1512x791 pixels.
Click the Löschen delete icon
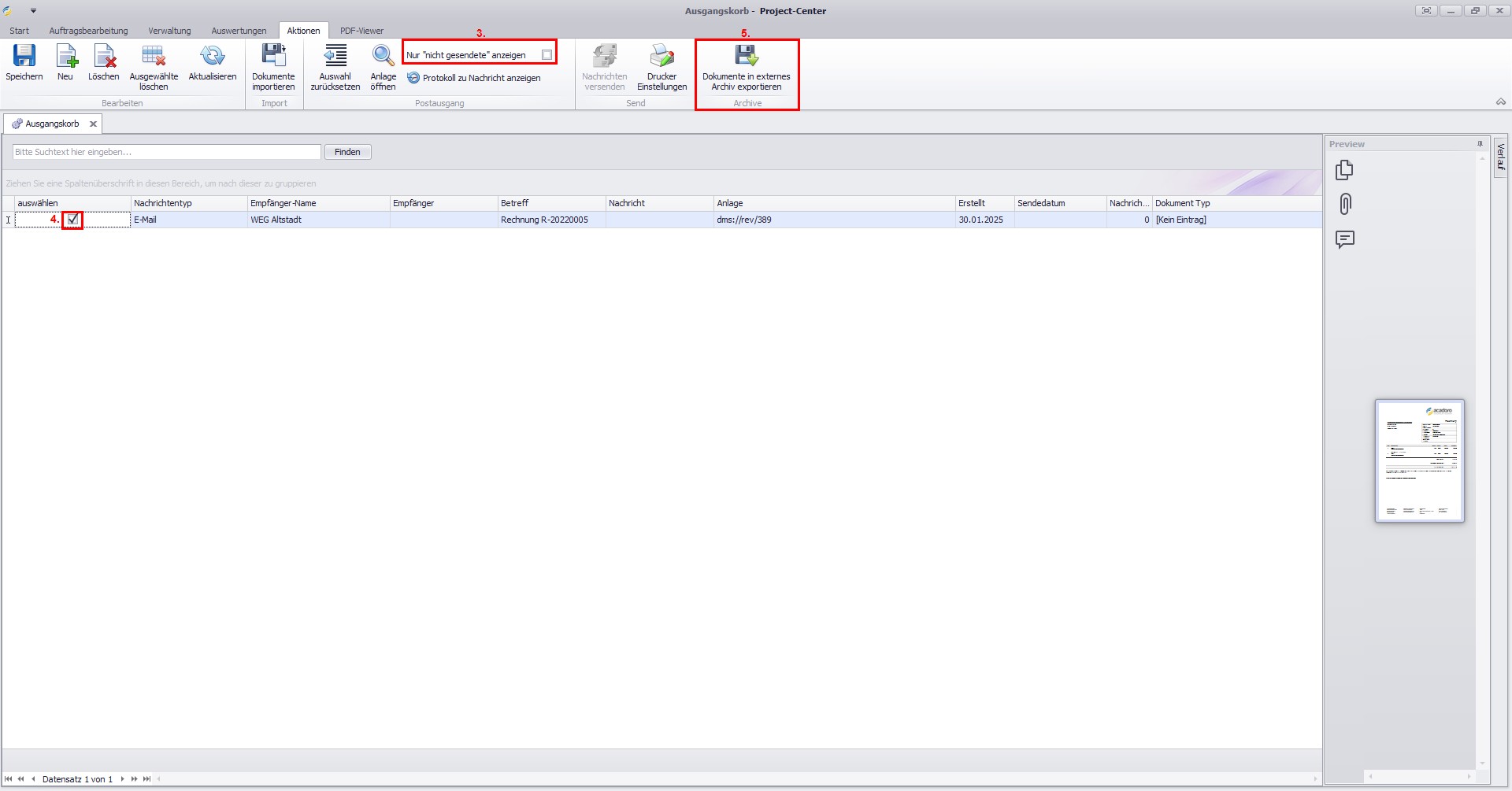[x=104, y=57]
